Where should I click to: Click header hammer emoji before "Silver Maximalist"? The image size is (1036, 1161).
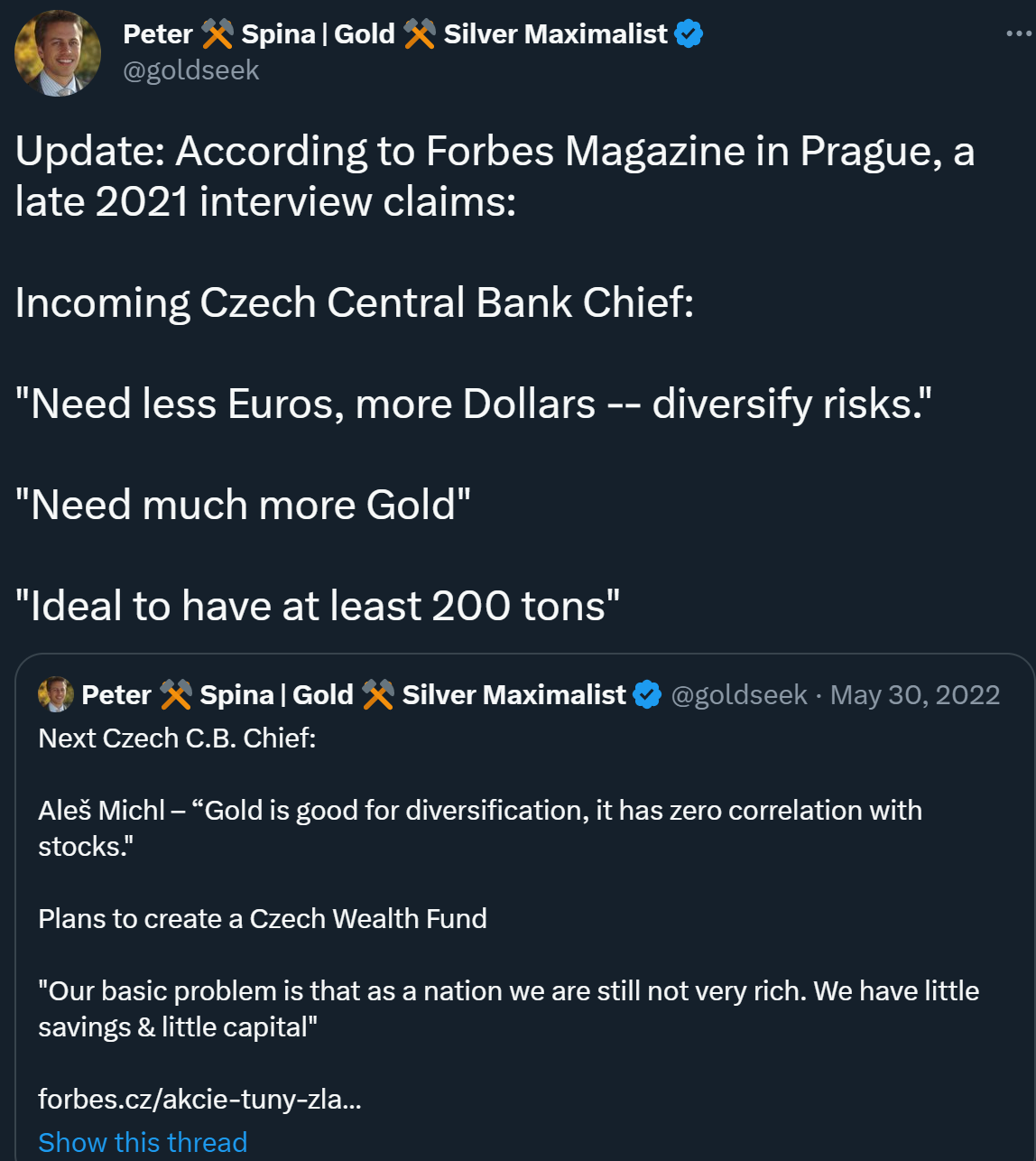(420, 34)
